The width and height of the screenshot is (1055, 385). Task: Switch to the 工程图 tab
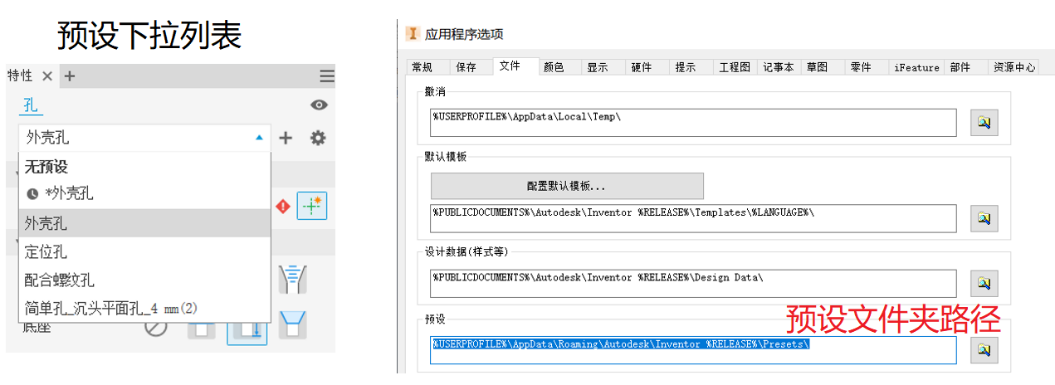(x=734, y=67)
